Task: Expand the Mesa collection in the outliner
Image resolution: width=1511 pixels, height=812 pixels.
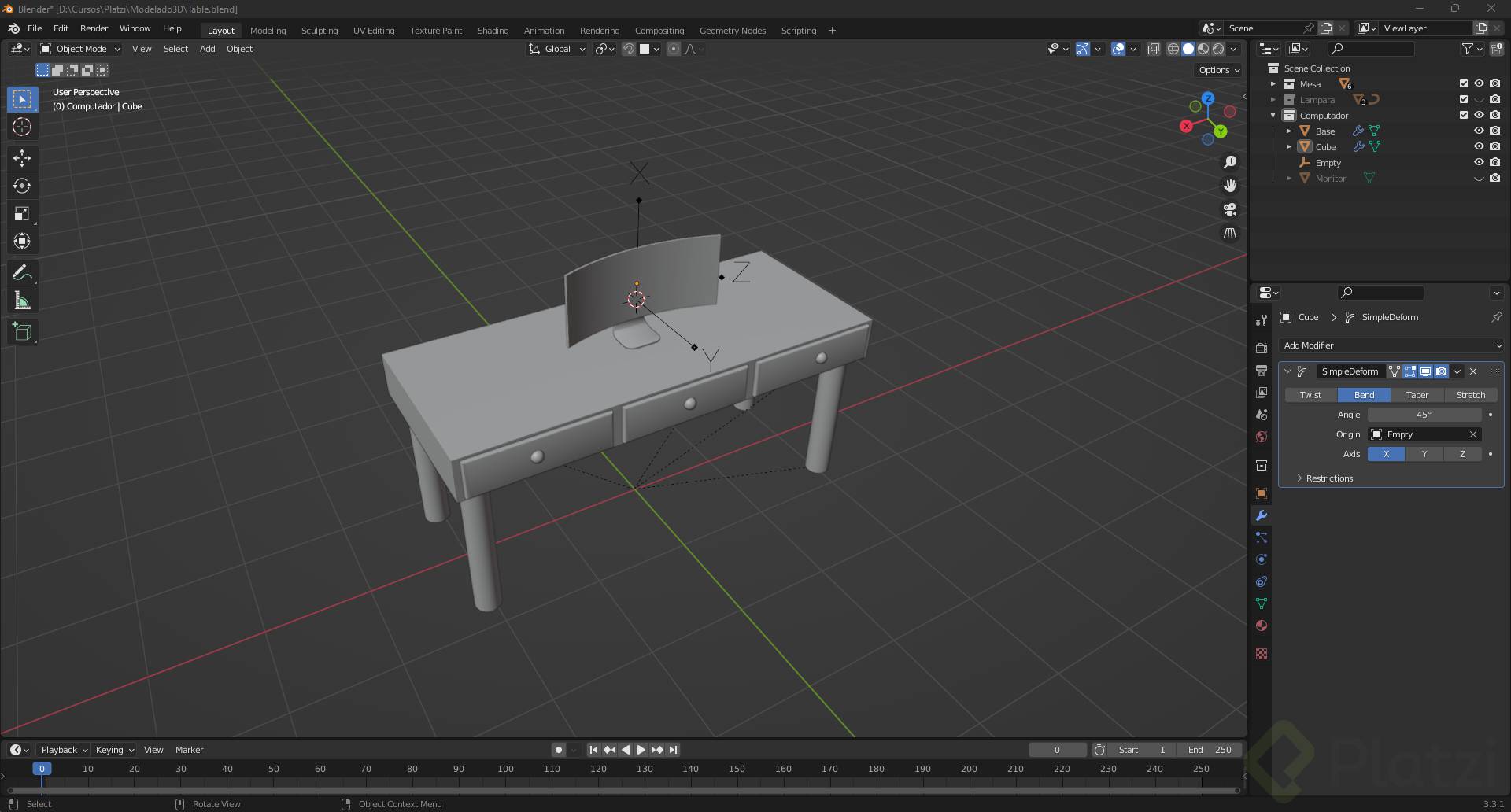Action: pyautogui.click(x=1273, y=83)
